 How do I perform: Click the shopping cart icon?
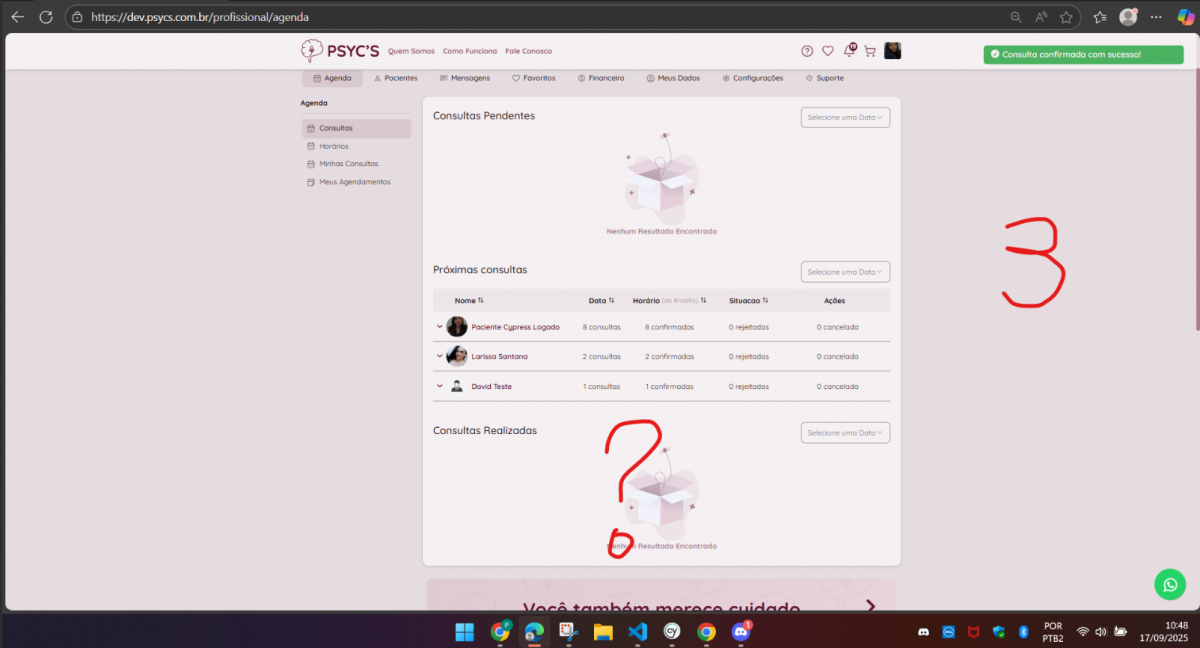869,51
